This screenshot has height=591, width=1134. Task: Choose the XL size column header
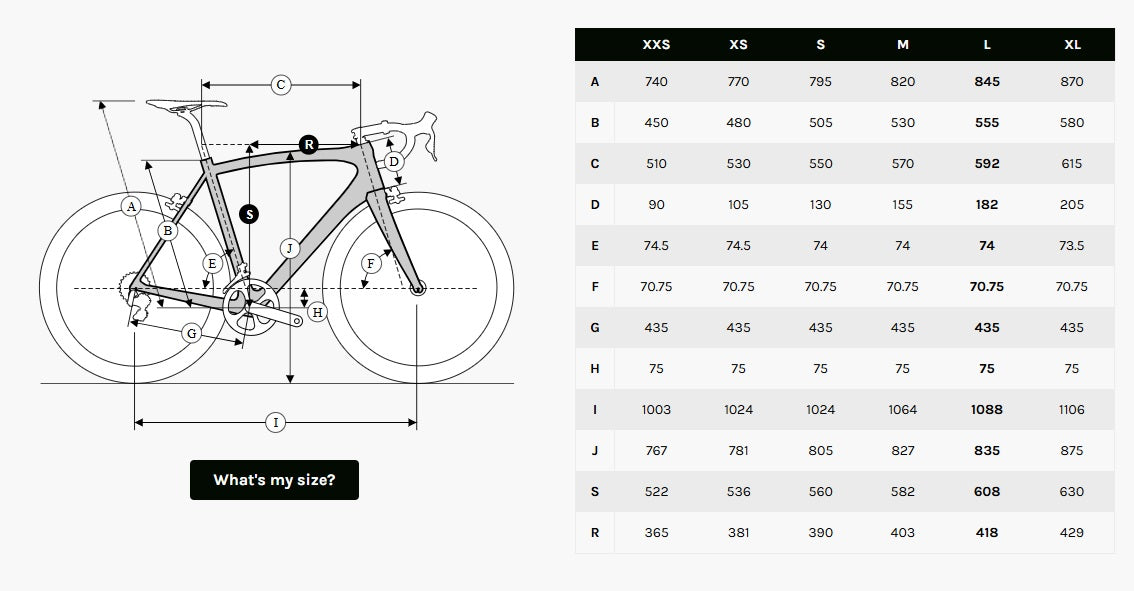click(x=1072, y=45)
